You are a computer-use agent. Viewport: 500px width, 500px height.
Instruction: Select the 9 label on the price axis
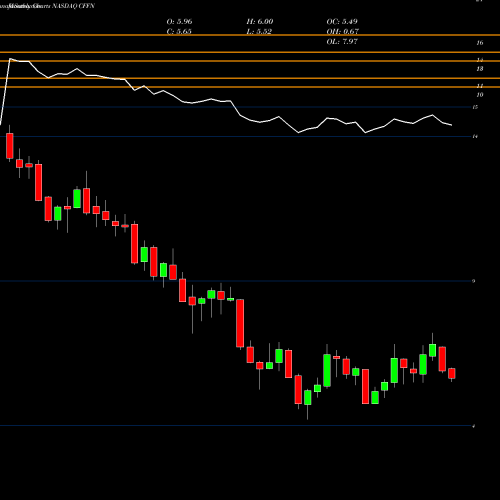pyautogui.click(x=473, y=281)
